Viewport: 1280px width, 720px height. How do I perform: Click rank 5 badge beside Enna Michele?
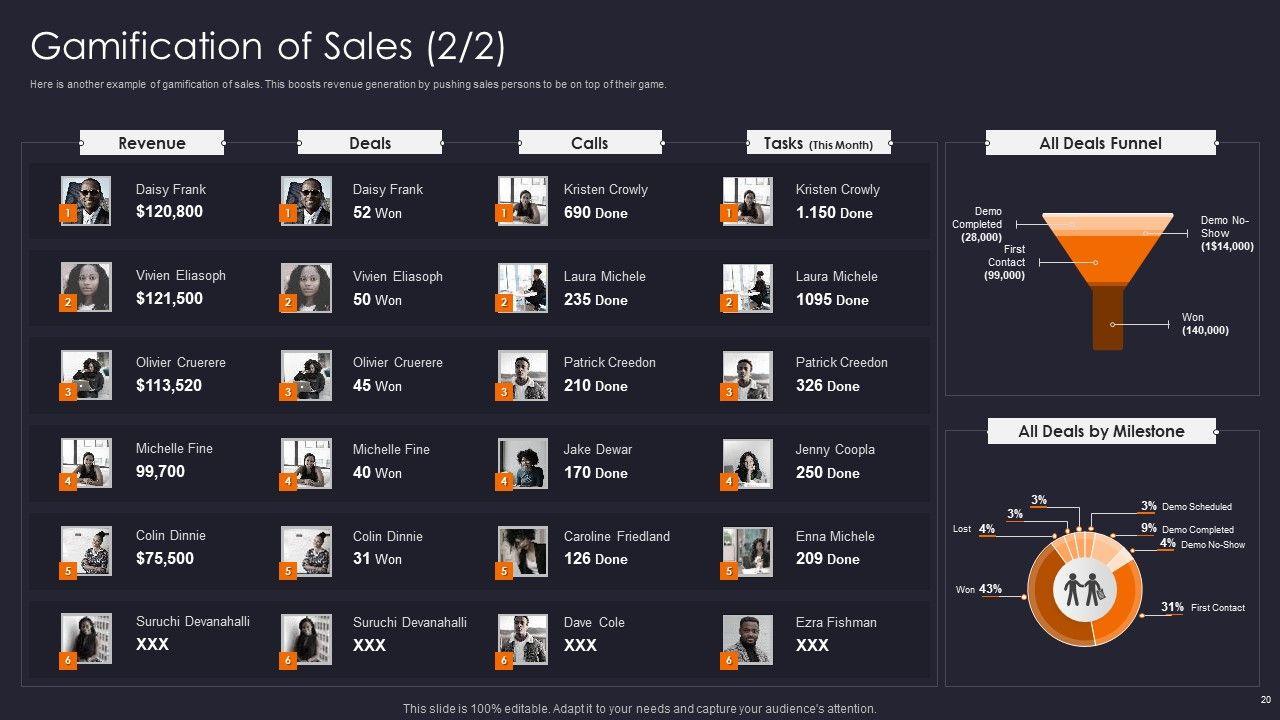click(729, 571)
